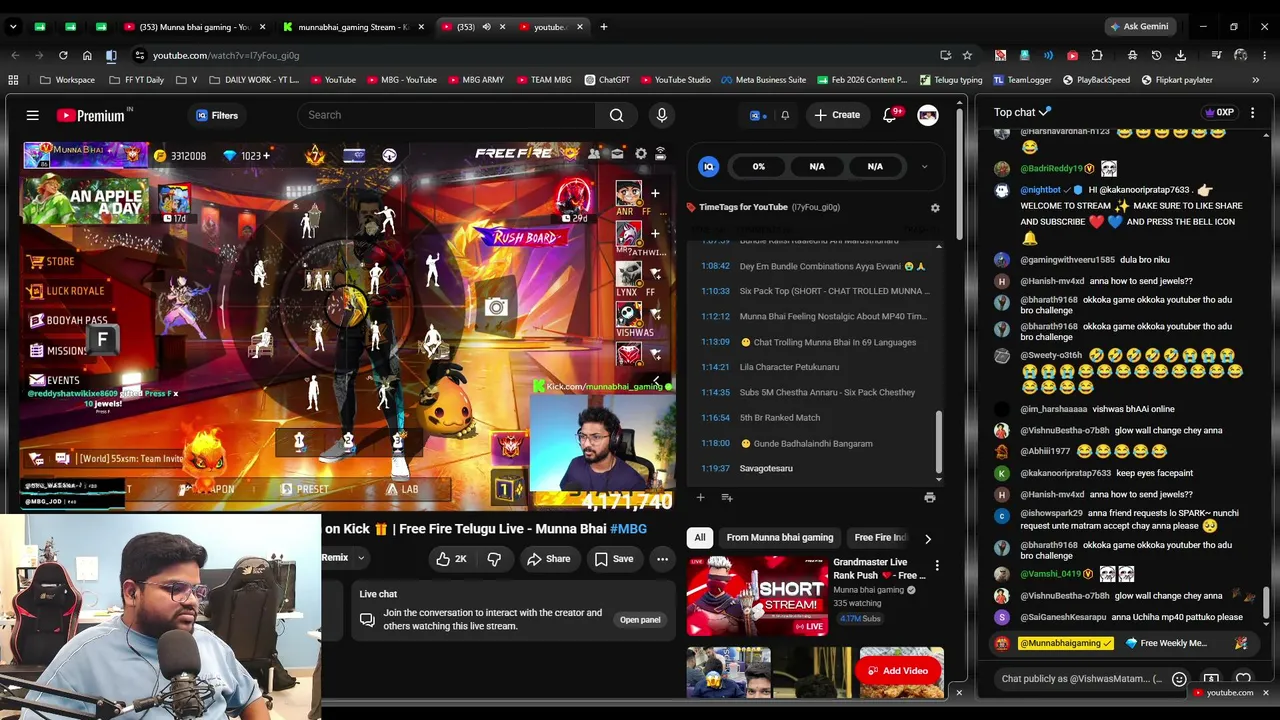This screenshot has height=720, width=1280.
Task: Click the Create button
Action: (x=837, y=115)
